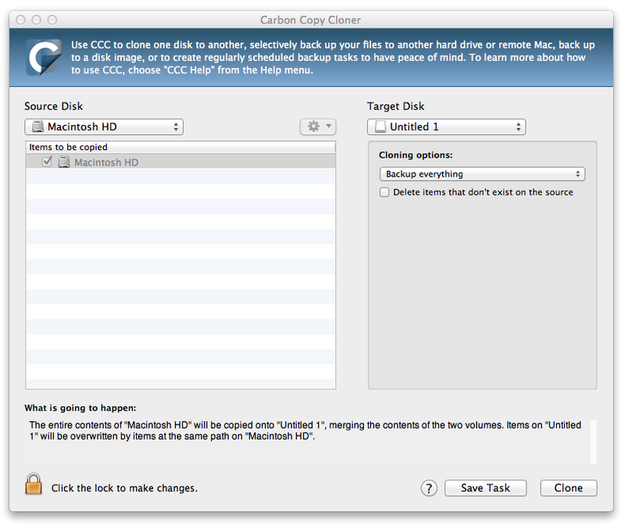Click the Macintosh HD drive icon in the items list
This screenshot has width=625, height=524.
point(64,162)
